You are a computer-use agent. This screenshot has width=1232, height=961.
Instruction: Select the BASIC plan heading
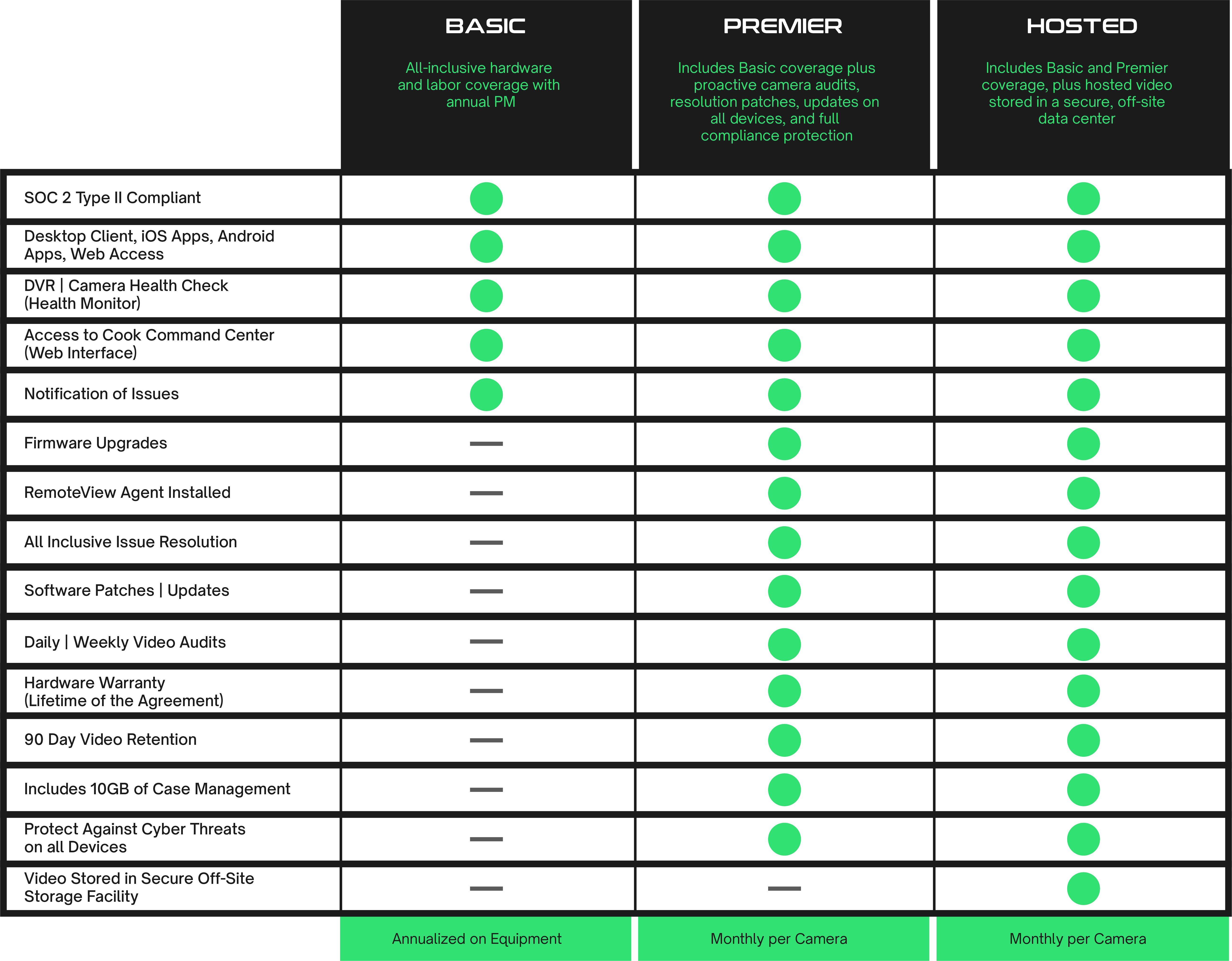(485, 26)
